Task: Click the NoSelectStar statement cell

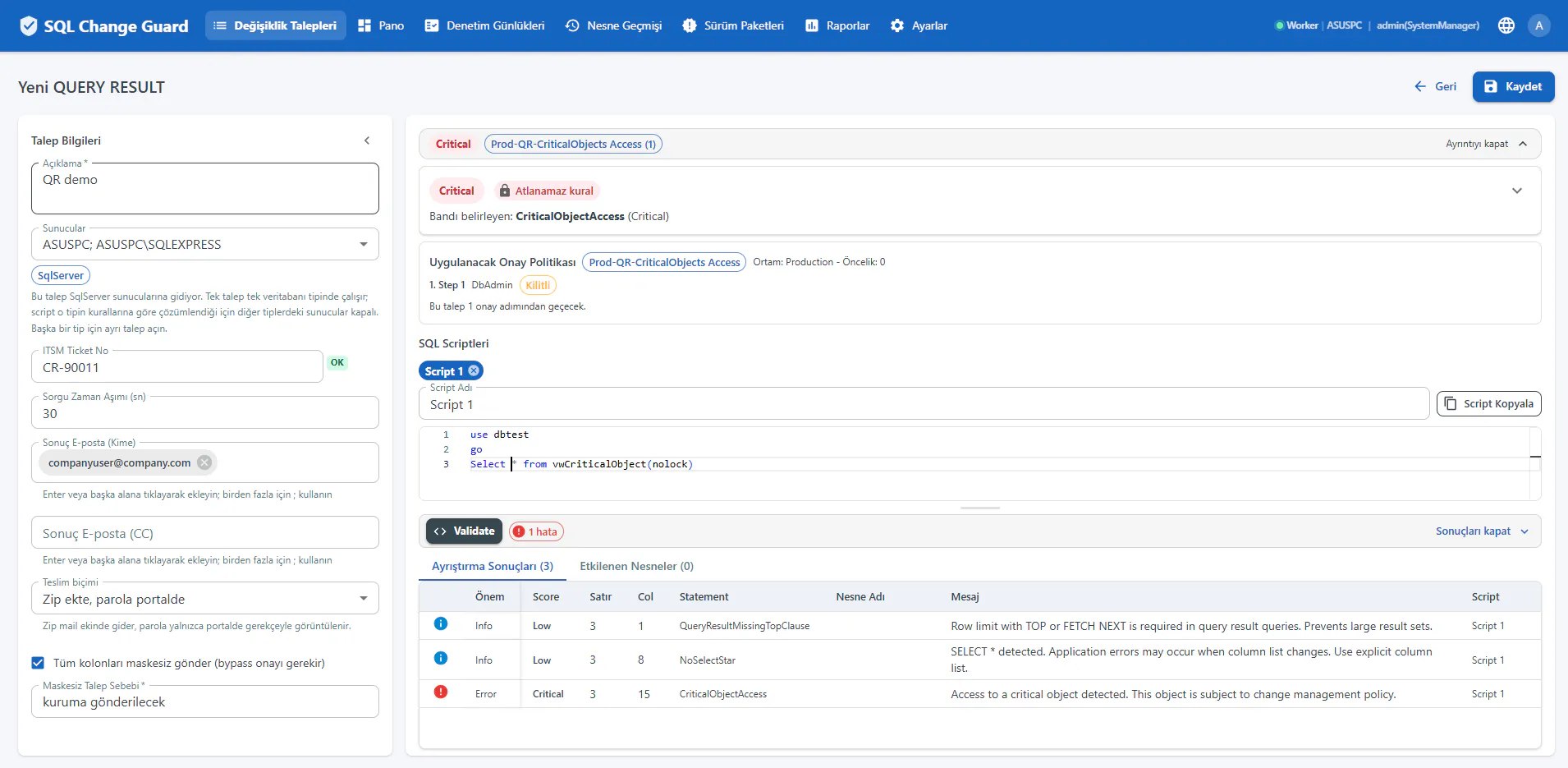Action: (x=707, y=660)
